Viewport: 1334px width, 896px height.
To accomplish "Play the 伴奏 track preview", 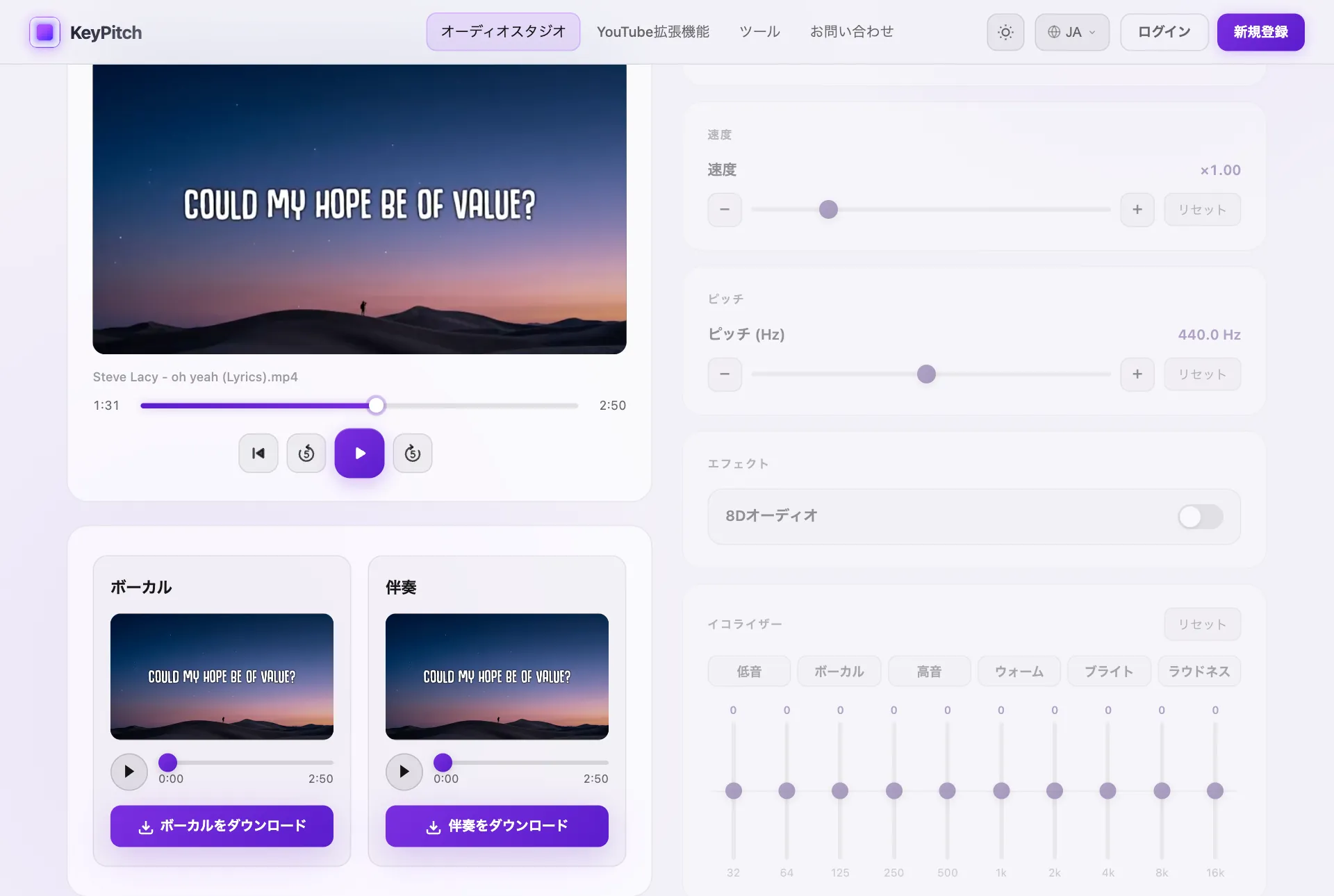I will [404, 772].
